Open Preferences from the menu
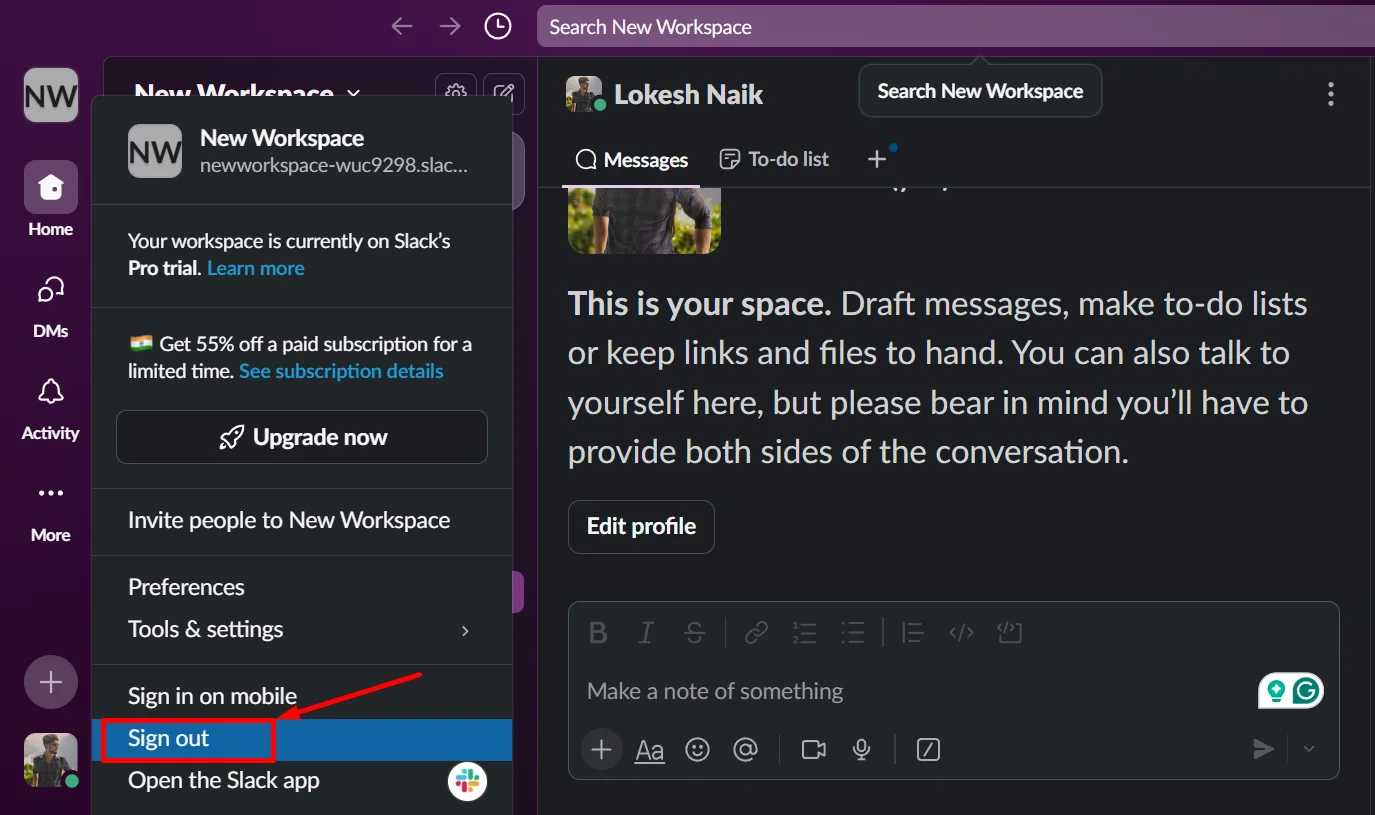Image resolution: width=1375 pixels, height=815 pixels. [302, 587]
